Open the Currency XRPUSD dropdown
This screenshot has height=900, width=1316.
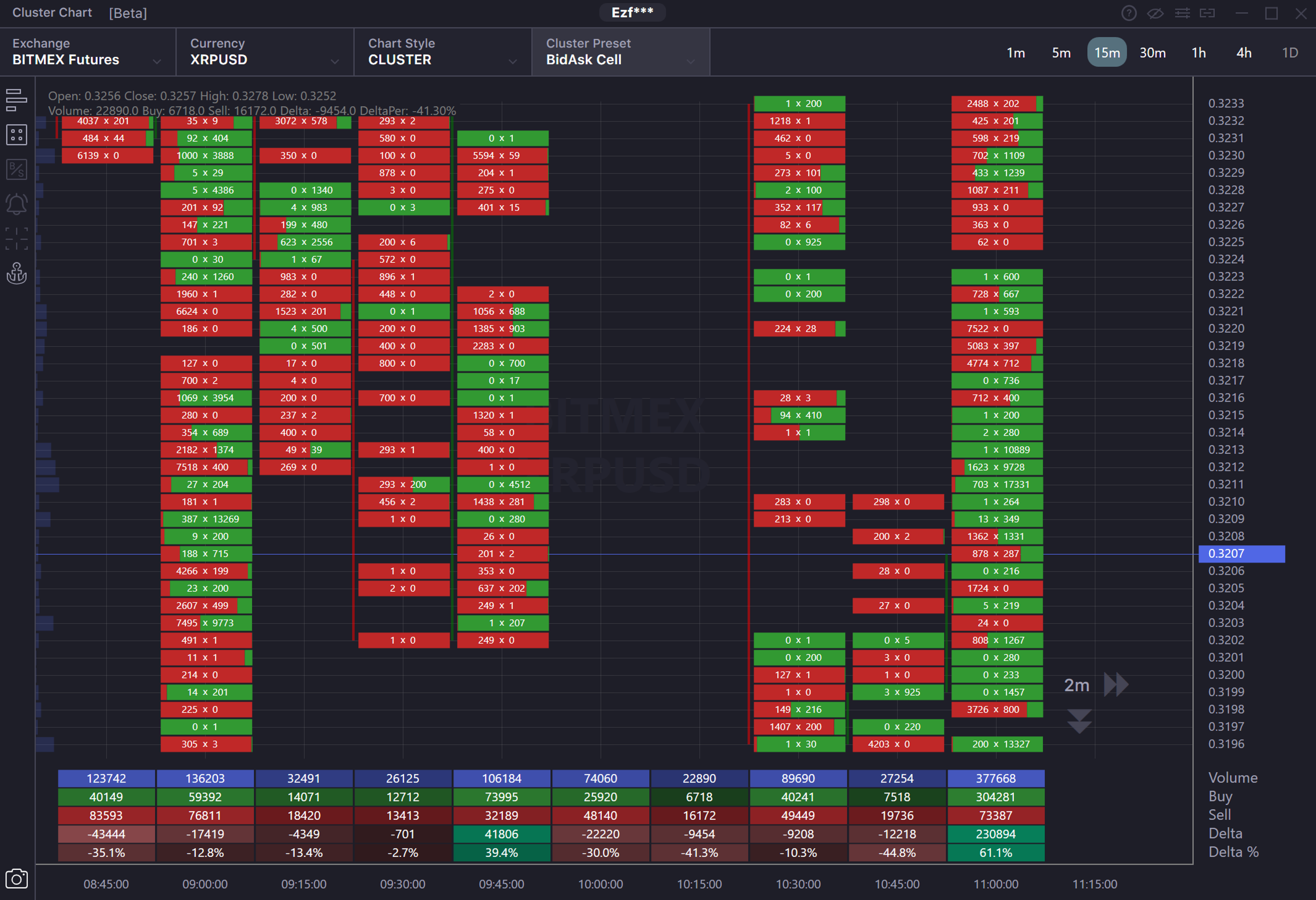coord(265,52)
